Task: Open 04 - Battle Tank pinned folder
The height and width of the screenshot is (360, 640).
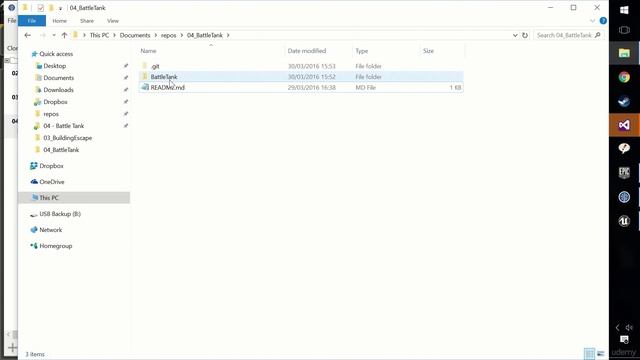Action: click(x=64, y=126)
